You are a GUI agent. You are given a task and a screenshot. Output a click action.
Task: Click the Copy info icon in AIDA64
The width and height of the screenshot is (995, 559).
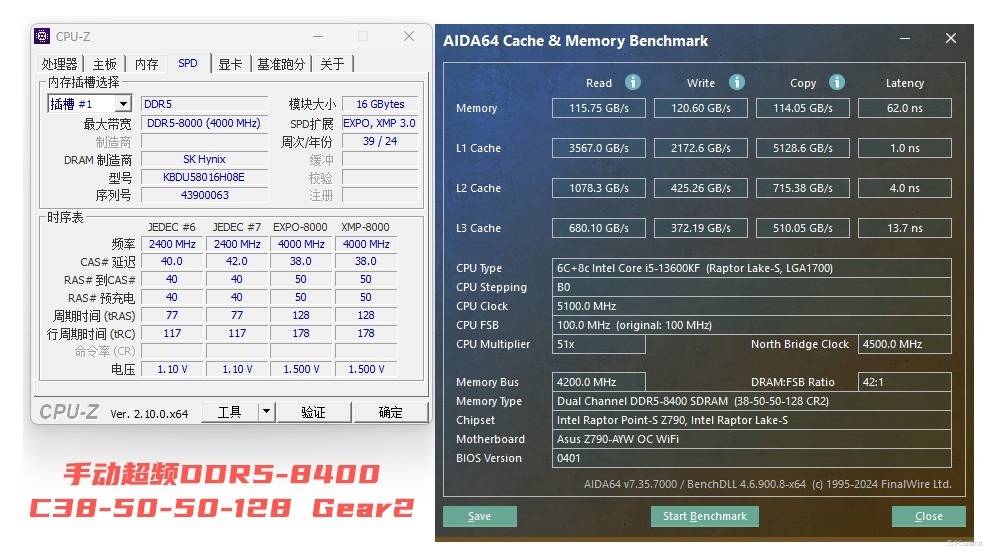837,82
